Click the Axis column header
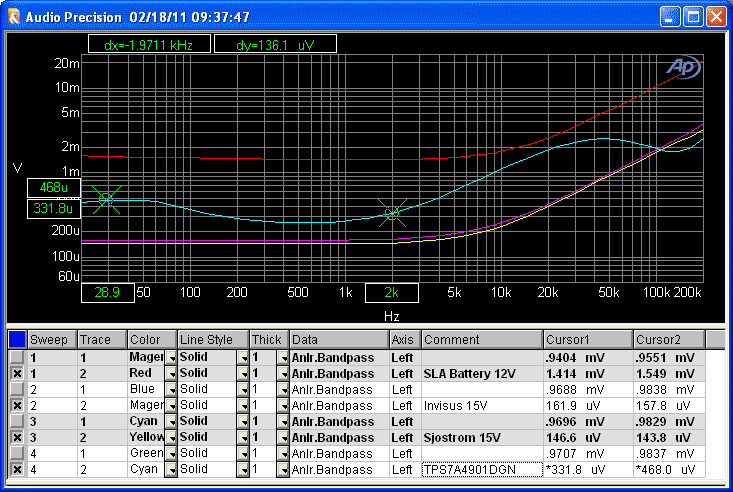The image size is (733, 492). 405,340
